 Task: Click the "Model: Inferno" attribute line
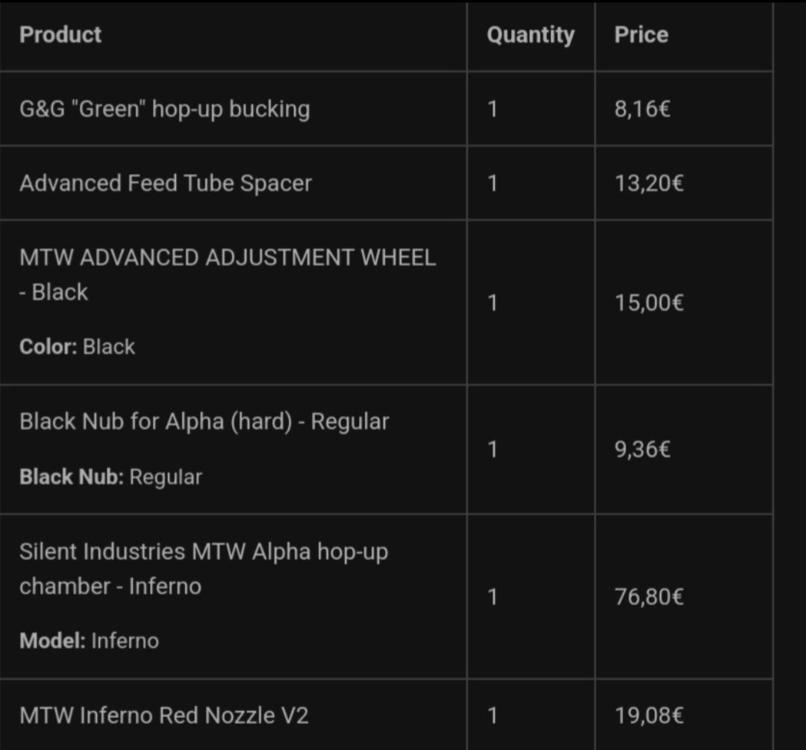click(x=89, y=641)
